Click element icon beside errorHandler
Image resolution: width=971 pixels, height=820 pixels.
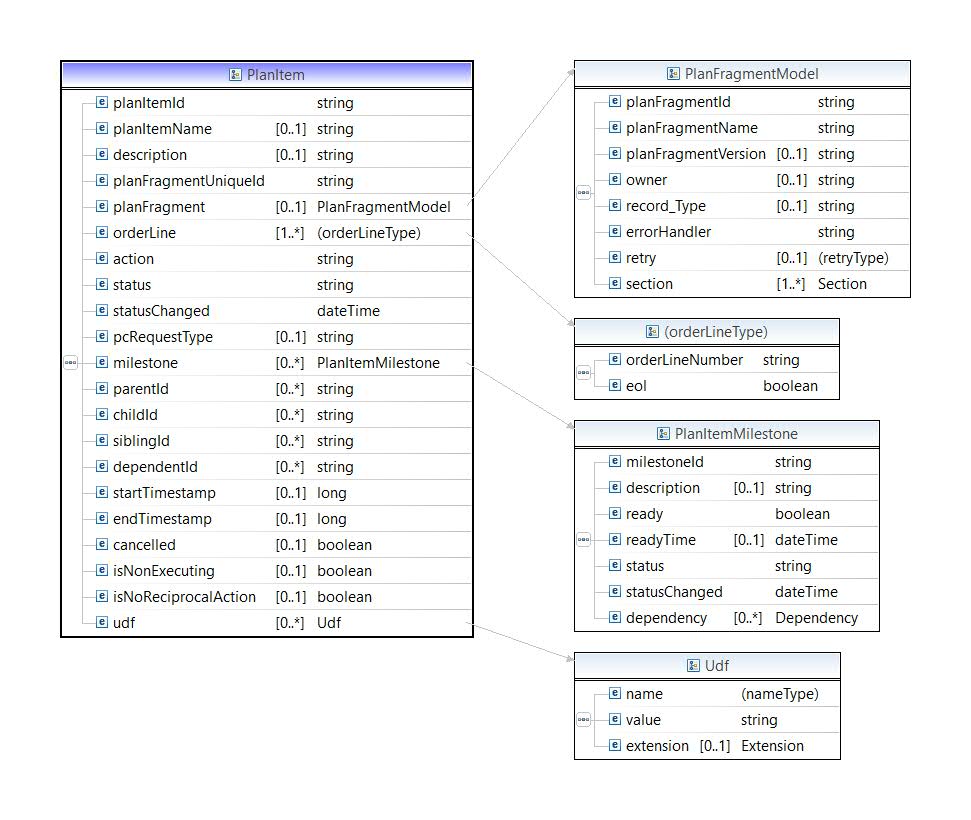click(615, 231)
